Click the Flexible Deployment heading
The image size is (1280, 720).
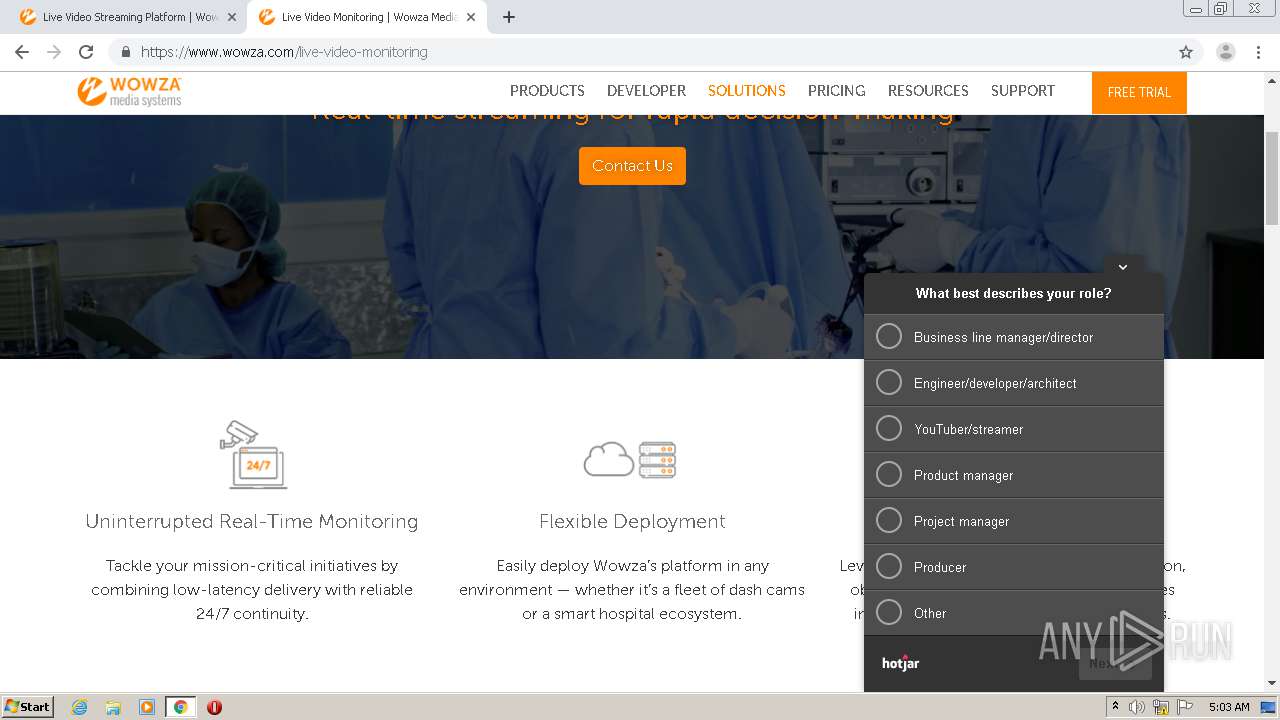632,522
